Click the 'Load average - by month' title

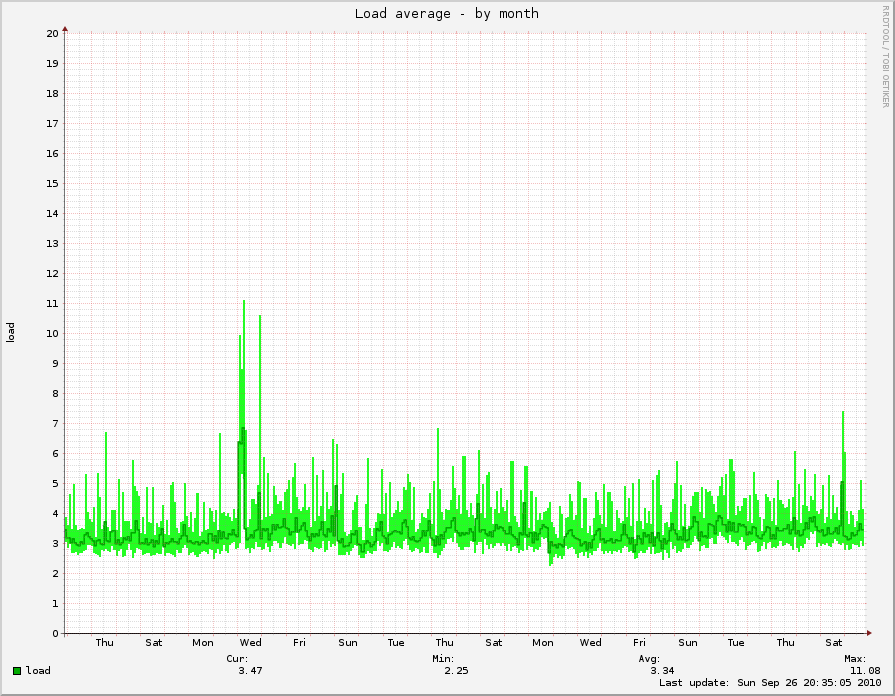[x=446, y=14]
